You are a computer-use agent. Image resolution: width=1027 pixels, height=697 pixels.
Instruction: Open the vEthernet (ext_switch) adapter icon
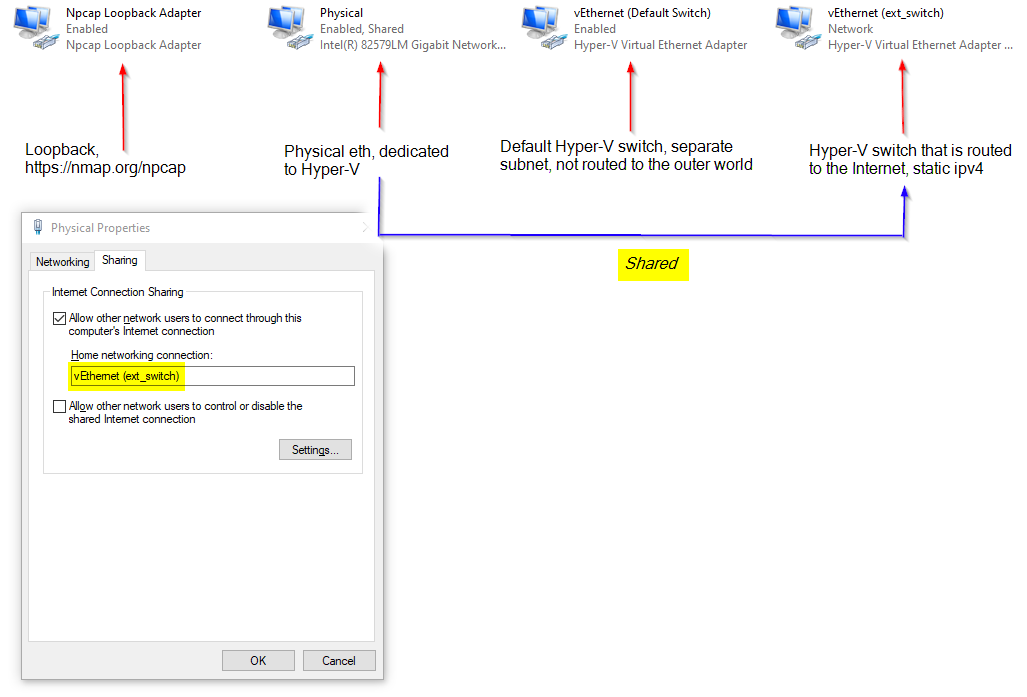click(x=794, y=25)
